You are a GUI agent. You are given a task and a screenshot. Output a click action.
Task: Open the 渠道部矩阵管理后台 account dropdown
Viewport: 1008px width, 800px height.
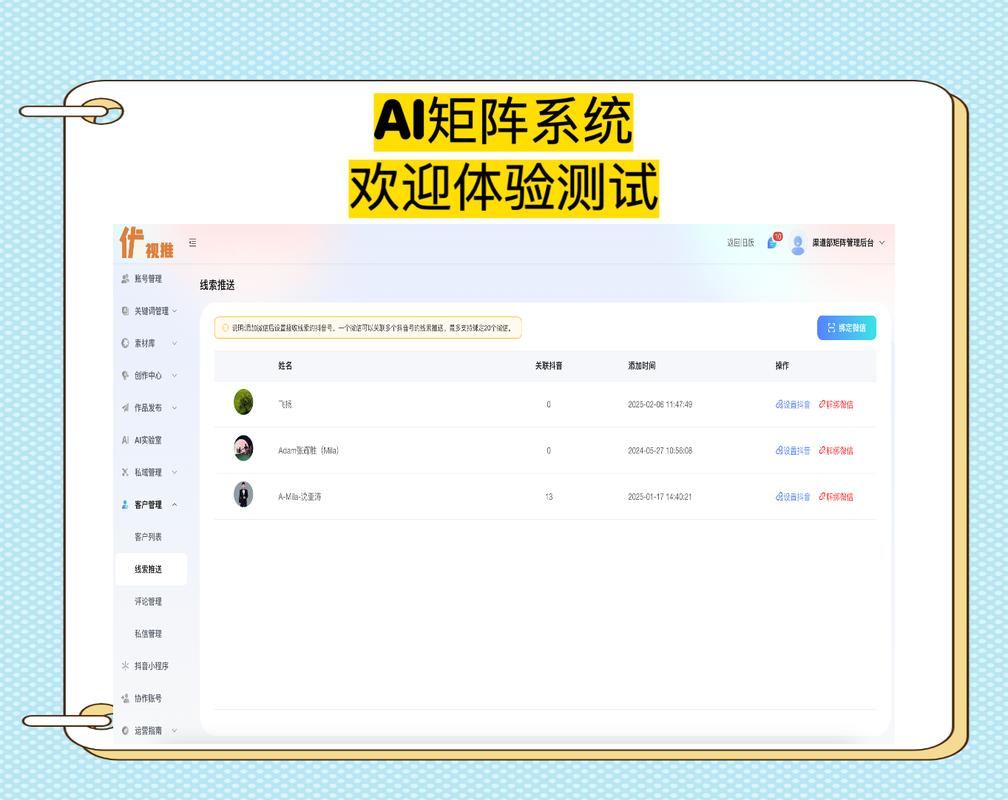(848, 242)
